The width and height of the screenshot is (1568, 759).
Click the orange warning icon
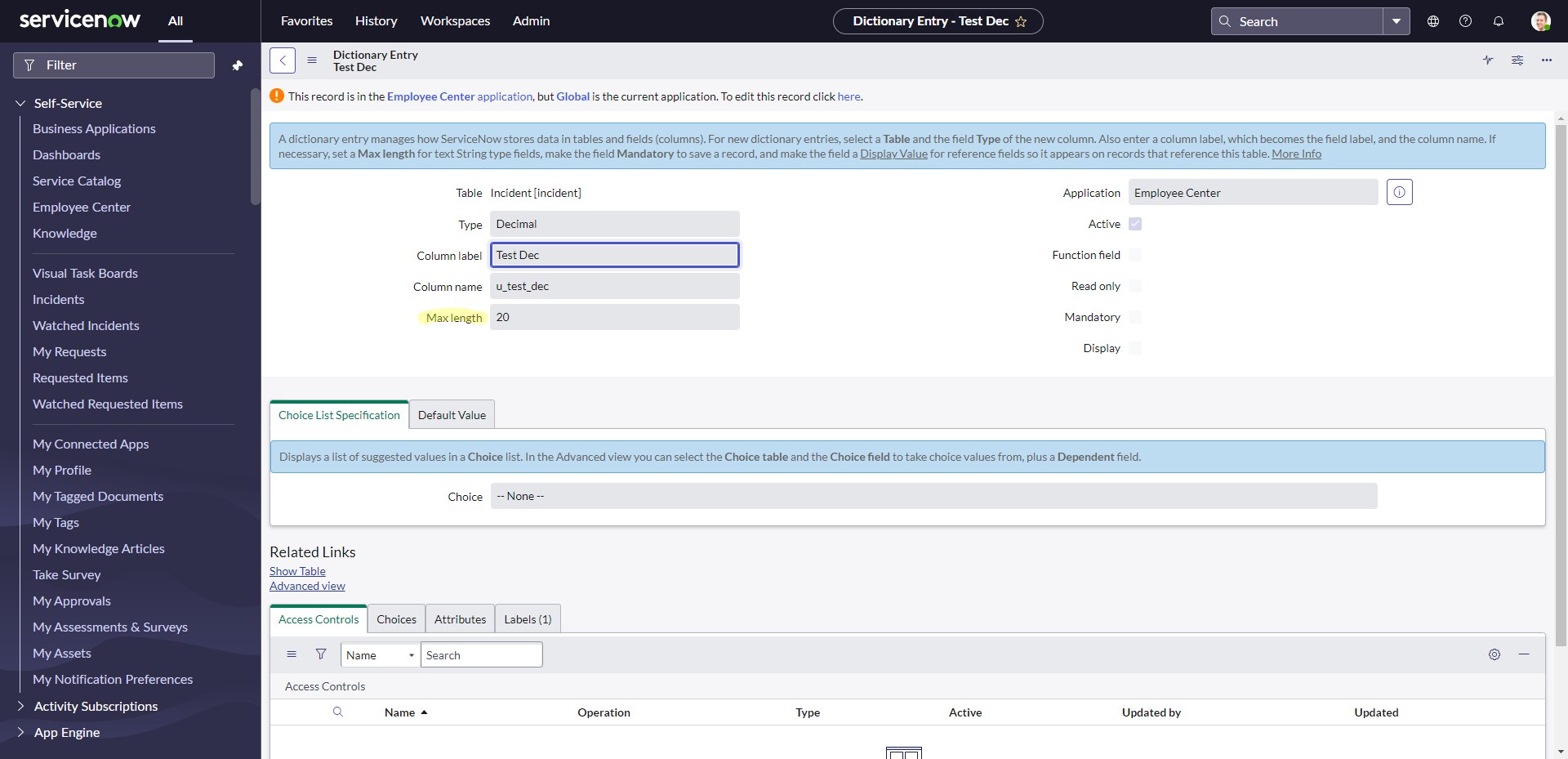[277, 96]
